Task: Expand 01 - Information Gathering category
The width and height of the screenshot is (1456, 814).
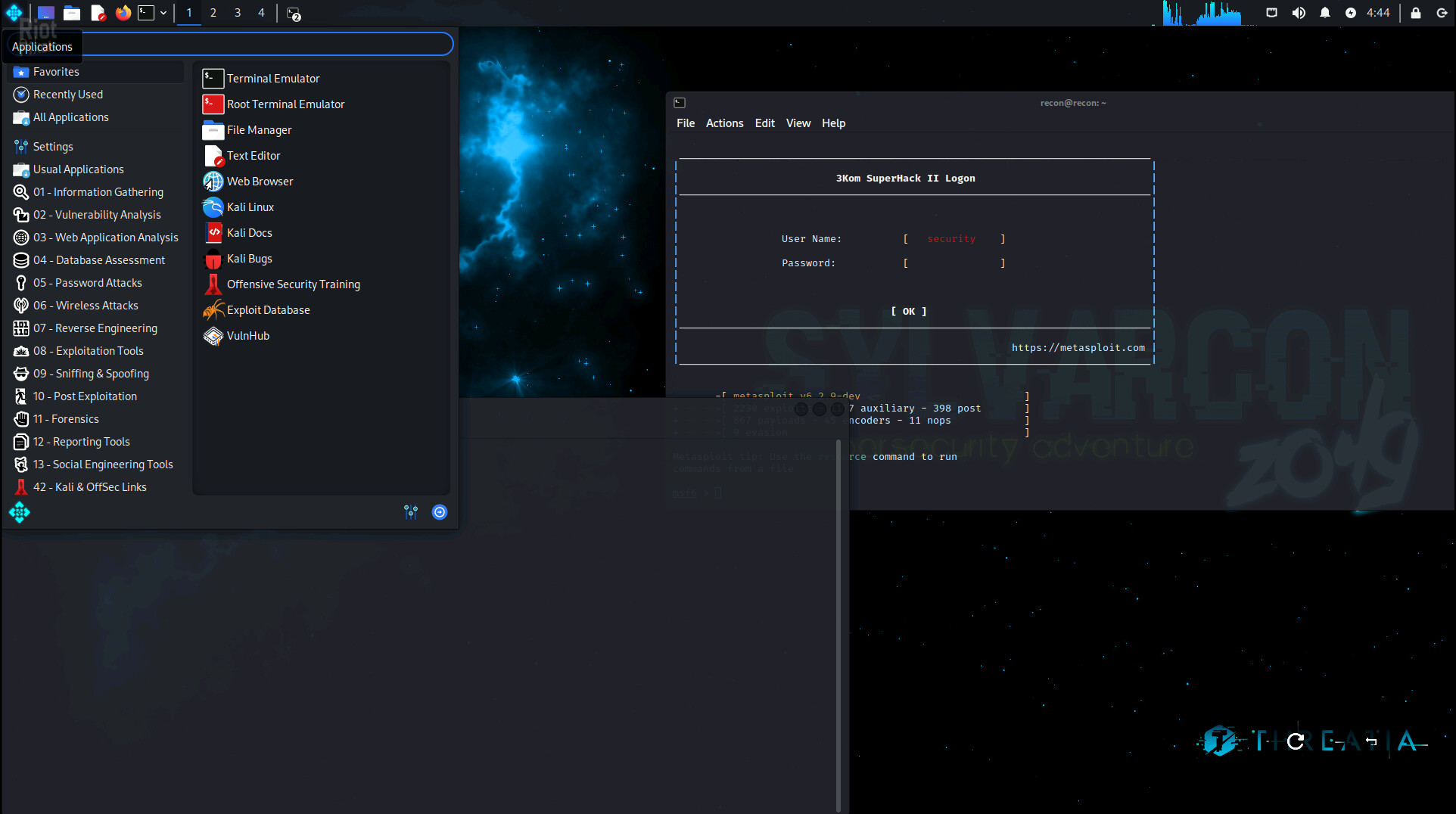Action: tap(98, 192)
